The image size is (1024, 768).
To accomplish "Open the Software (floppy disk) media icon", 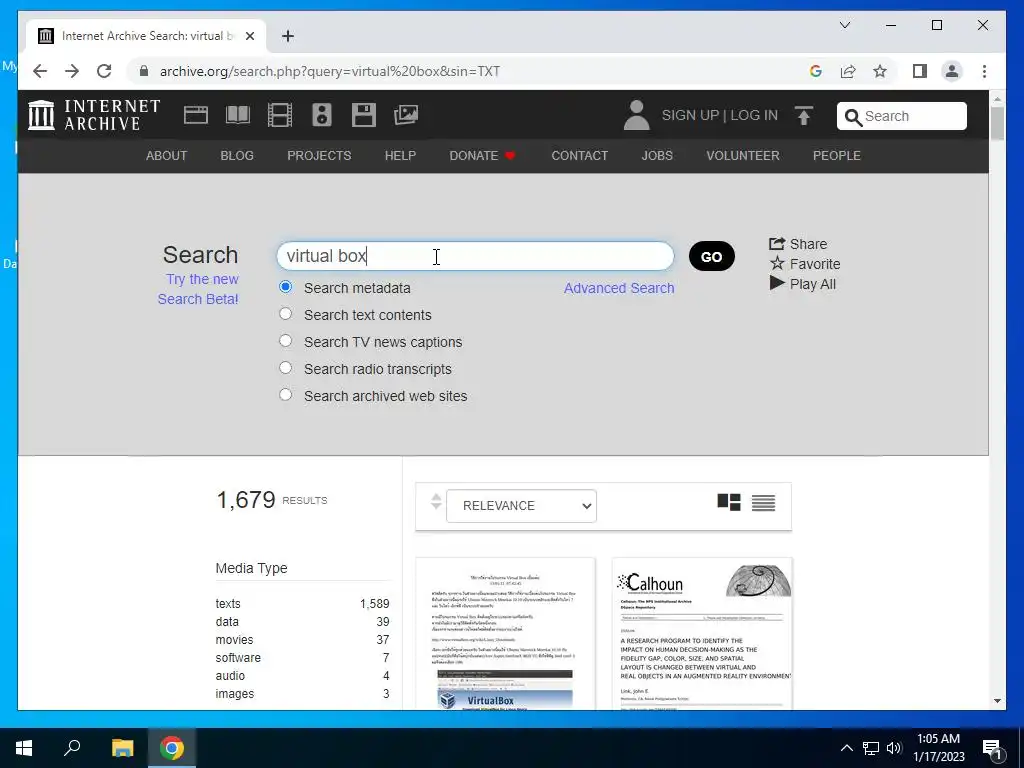I will click(364, 115).
